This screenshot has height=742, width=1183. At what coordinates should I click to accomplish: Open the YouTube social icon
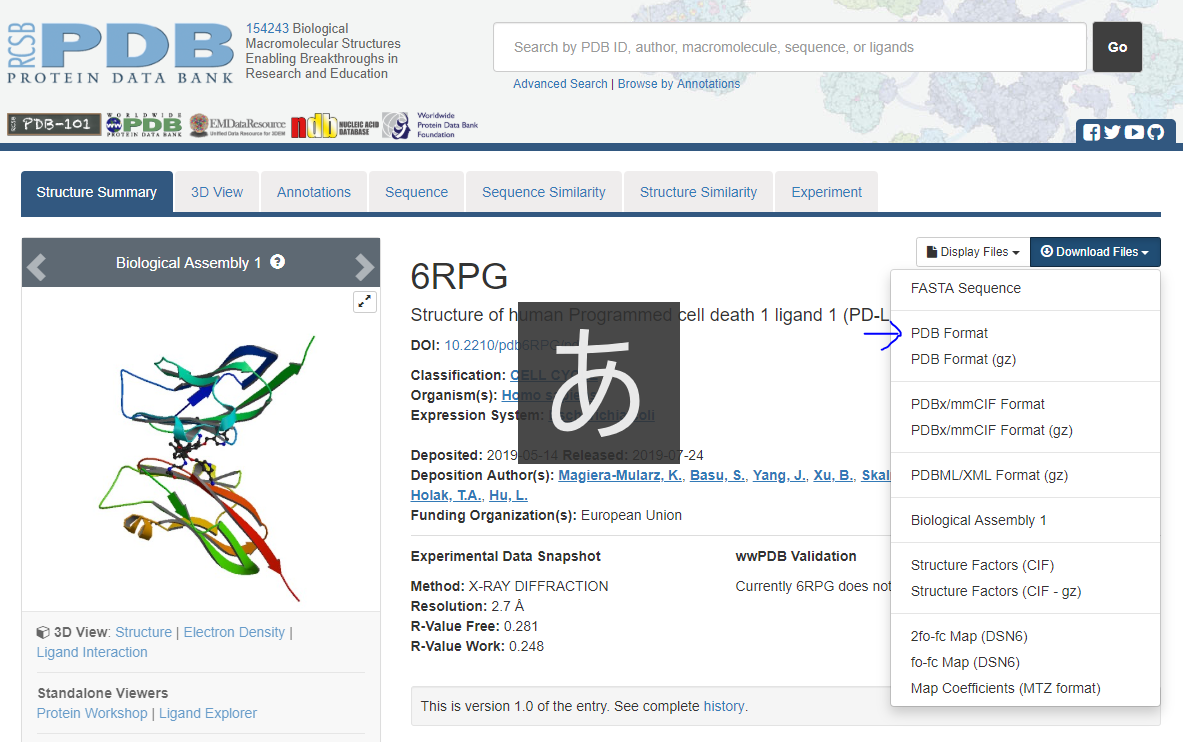pos(1134,132)
